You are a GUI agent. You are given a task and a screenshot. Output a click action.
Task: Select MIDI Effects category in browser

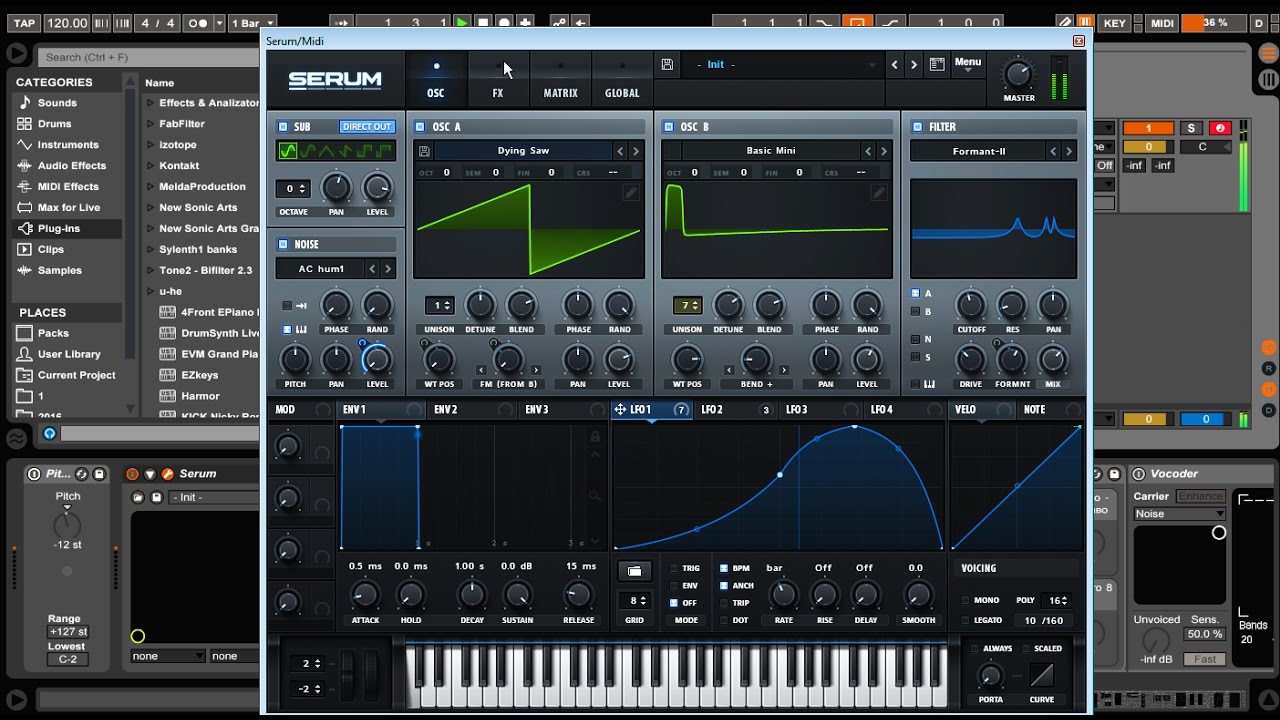[x=68, y=187]
